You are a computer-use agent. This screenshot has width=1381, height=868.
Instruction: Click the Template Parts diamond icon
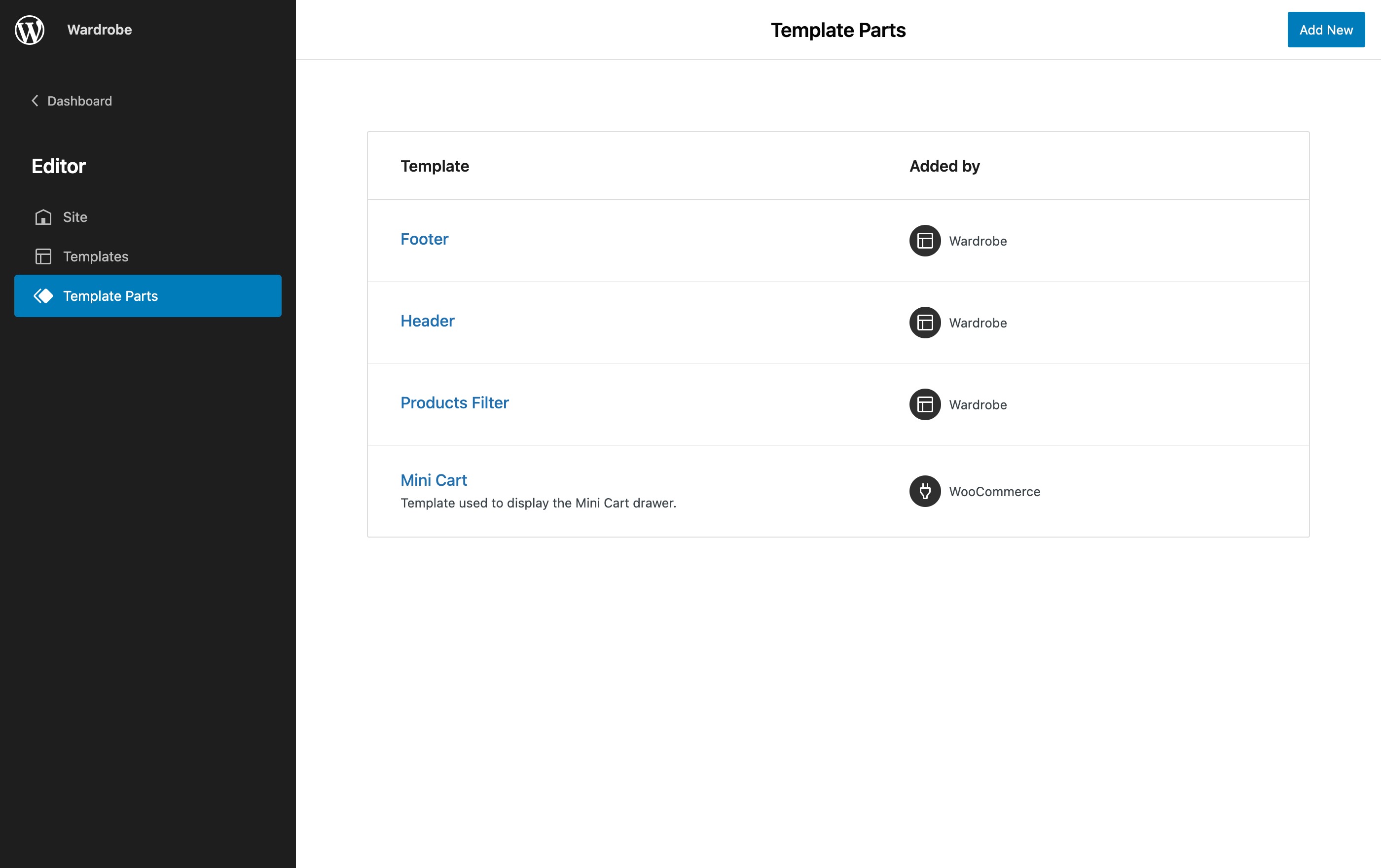click(x=43, y=296)
